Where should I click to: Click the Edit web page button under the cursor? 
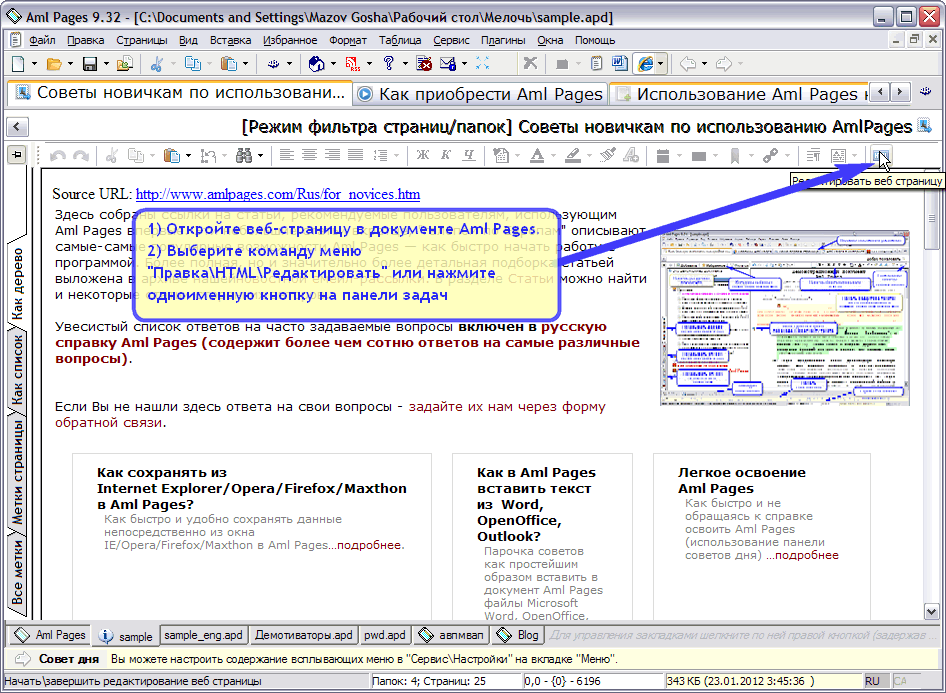coord(881,156)
